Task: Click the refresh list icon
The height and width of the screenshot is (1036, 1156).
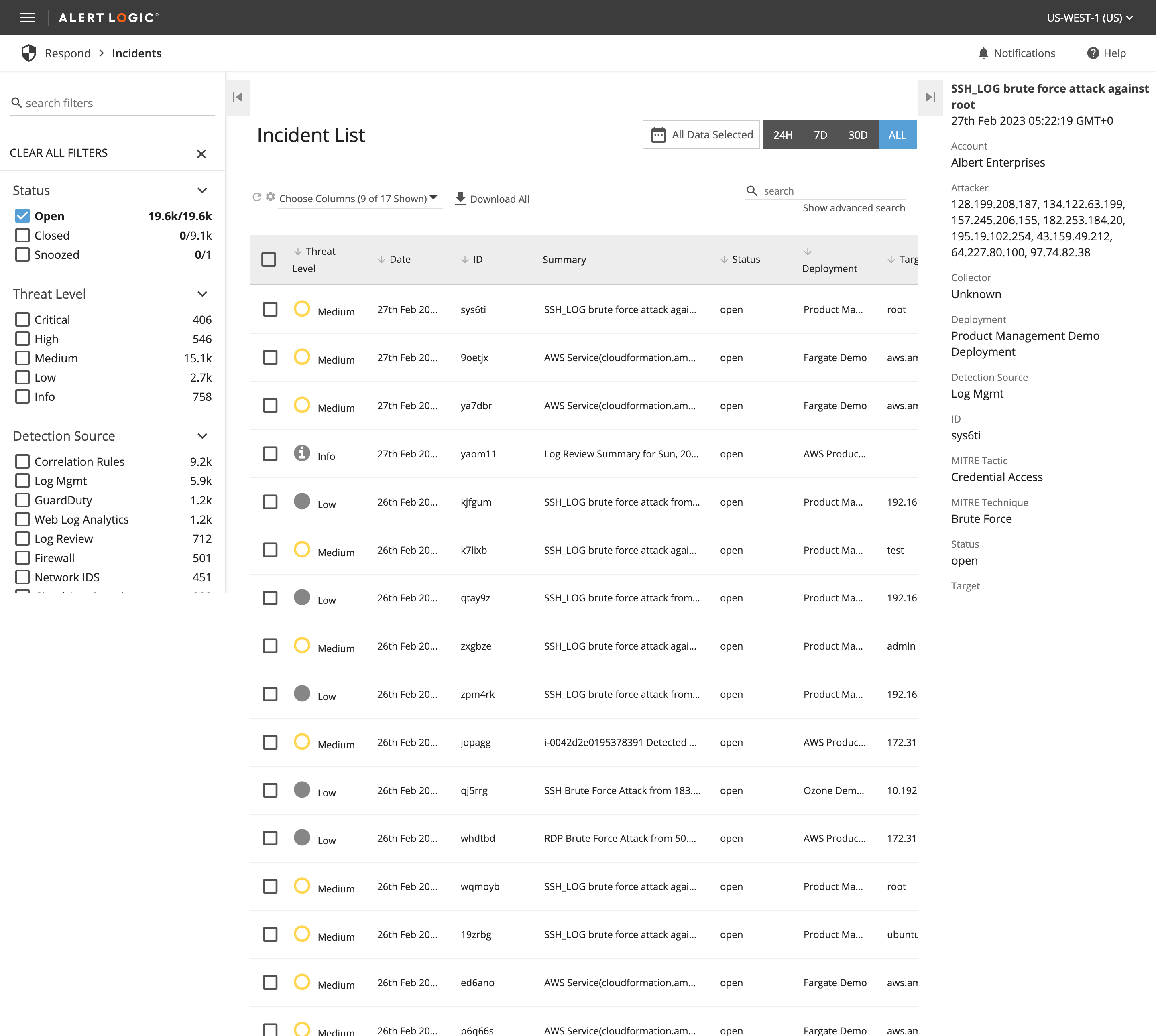Action: tap(257, 197)
